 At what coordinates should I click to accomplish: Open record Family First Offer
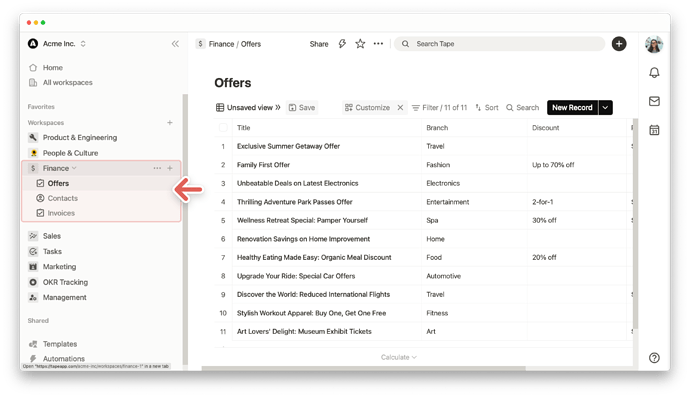pos(263,165)
